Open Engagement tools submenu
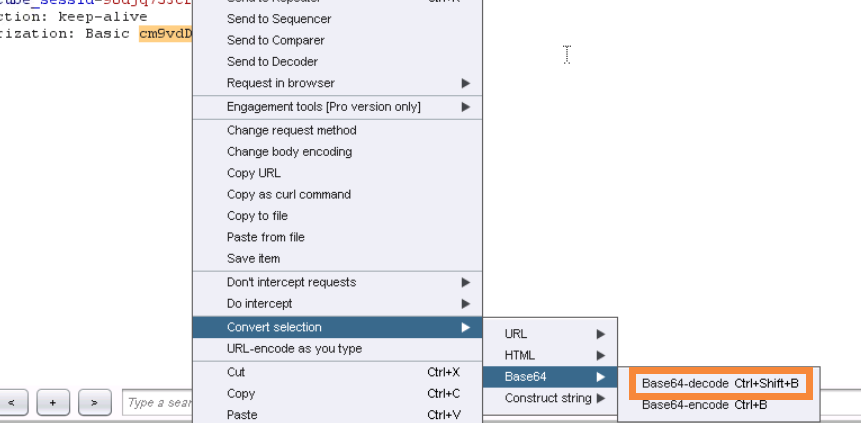Viewport: 861px width, 423px height. [x=324, y=107]
